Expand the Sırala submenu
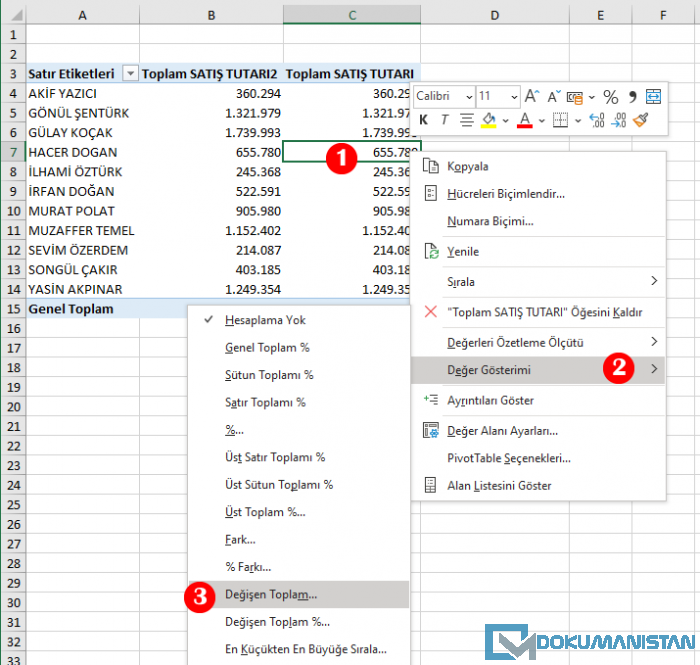The height and width of the screenshot is (665, 700). coord(654,281)
